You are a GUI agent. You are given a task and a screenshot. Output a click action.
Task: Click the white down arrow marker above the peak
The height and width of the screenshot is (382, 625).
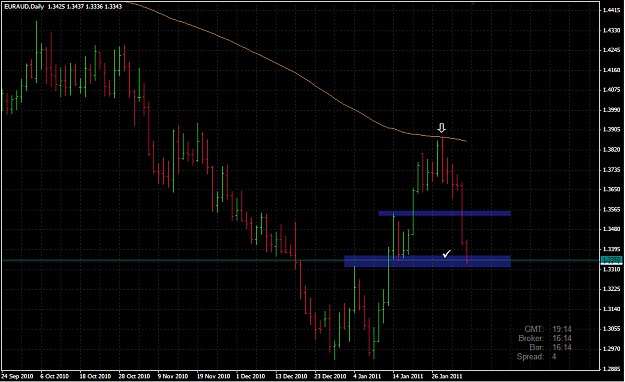(441, 128)
